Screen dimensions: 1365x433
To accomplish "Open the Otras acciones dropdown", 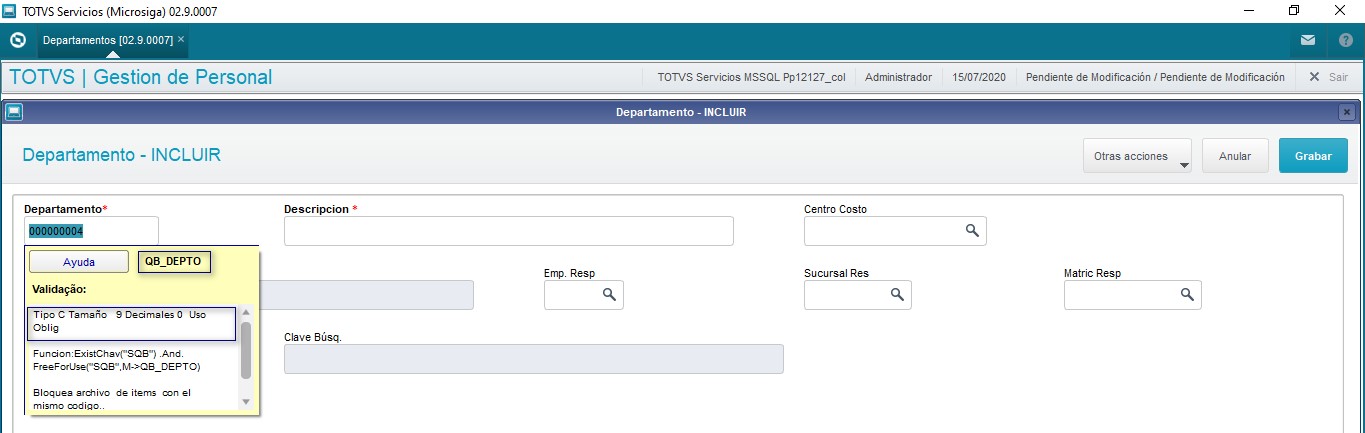I will (x=1137, y=156).
